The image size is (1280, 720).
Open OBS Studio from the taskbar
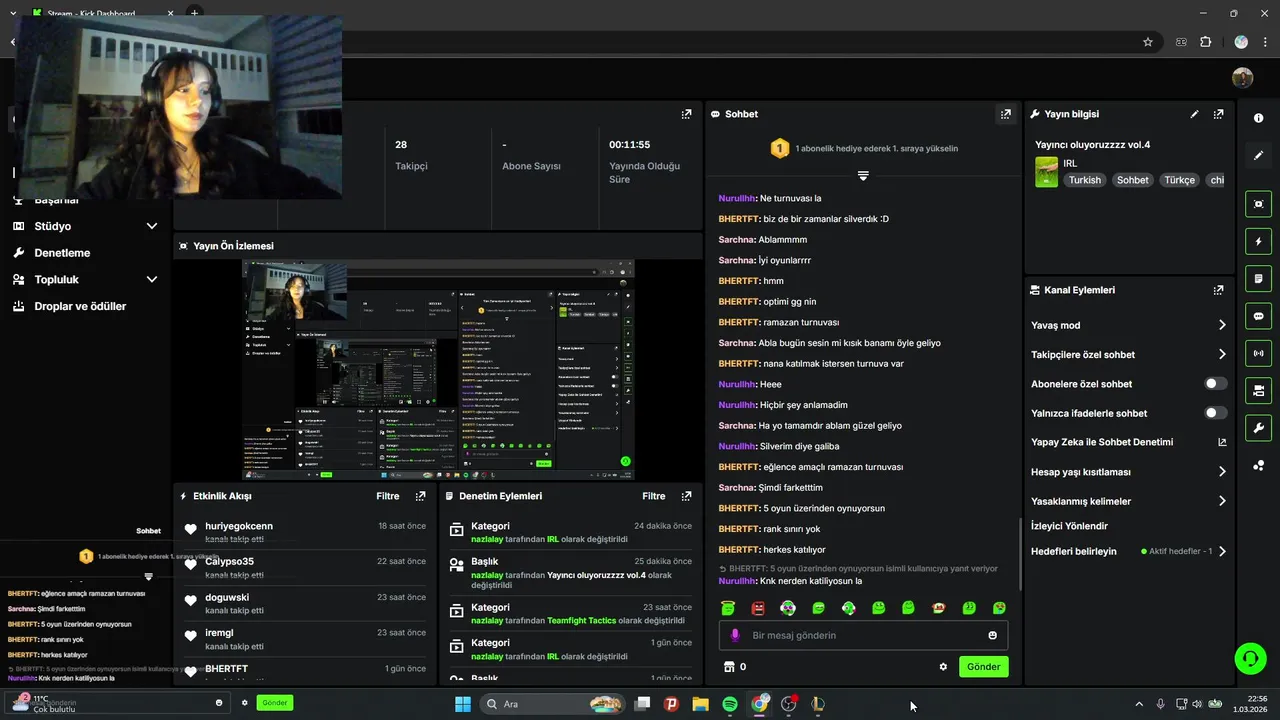[x=789, y=704]
